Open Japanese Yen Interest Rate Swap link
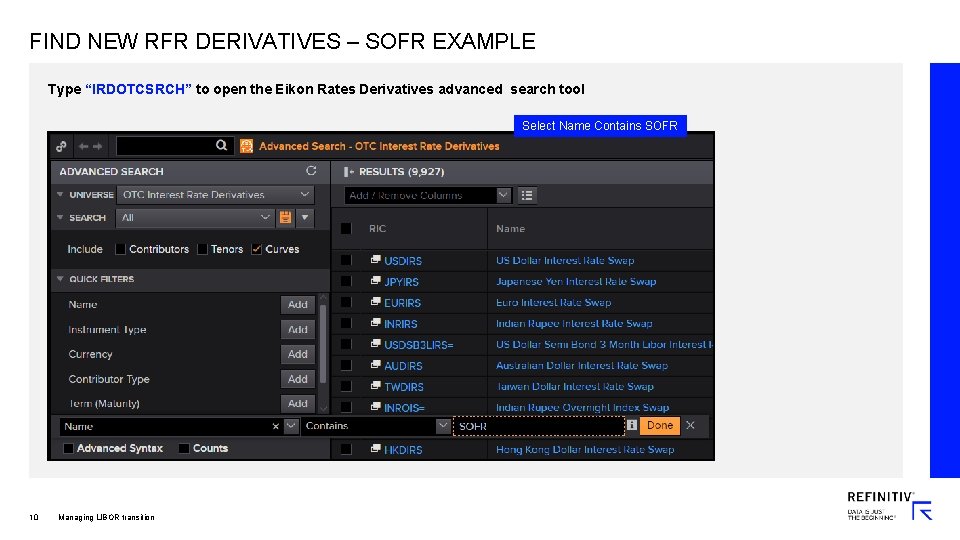 576,281
